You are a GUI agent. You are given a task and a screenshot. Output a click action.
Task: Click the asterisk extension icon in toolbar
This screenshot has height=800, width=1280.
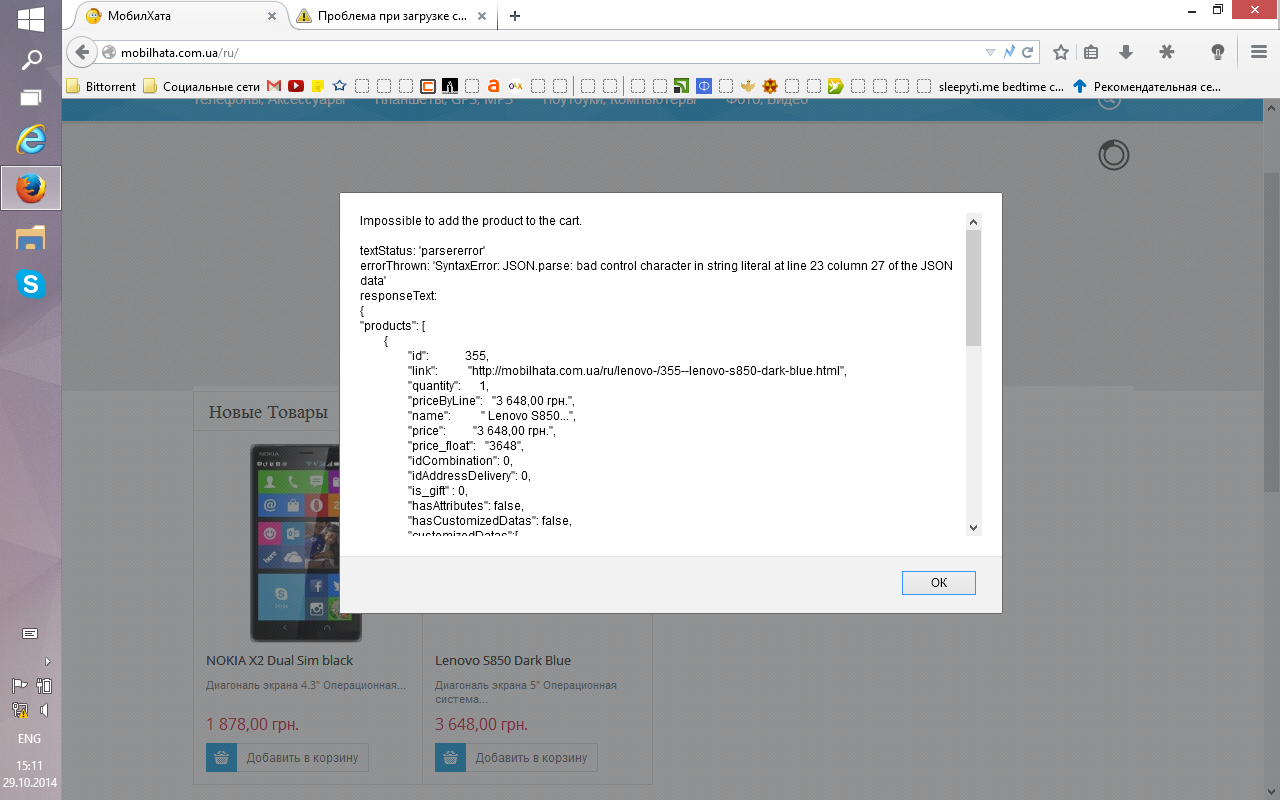point(1166,52)
